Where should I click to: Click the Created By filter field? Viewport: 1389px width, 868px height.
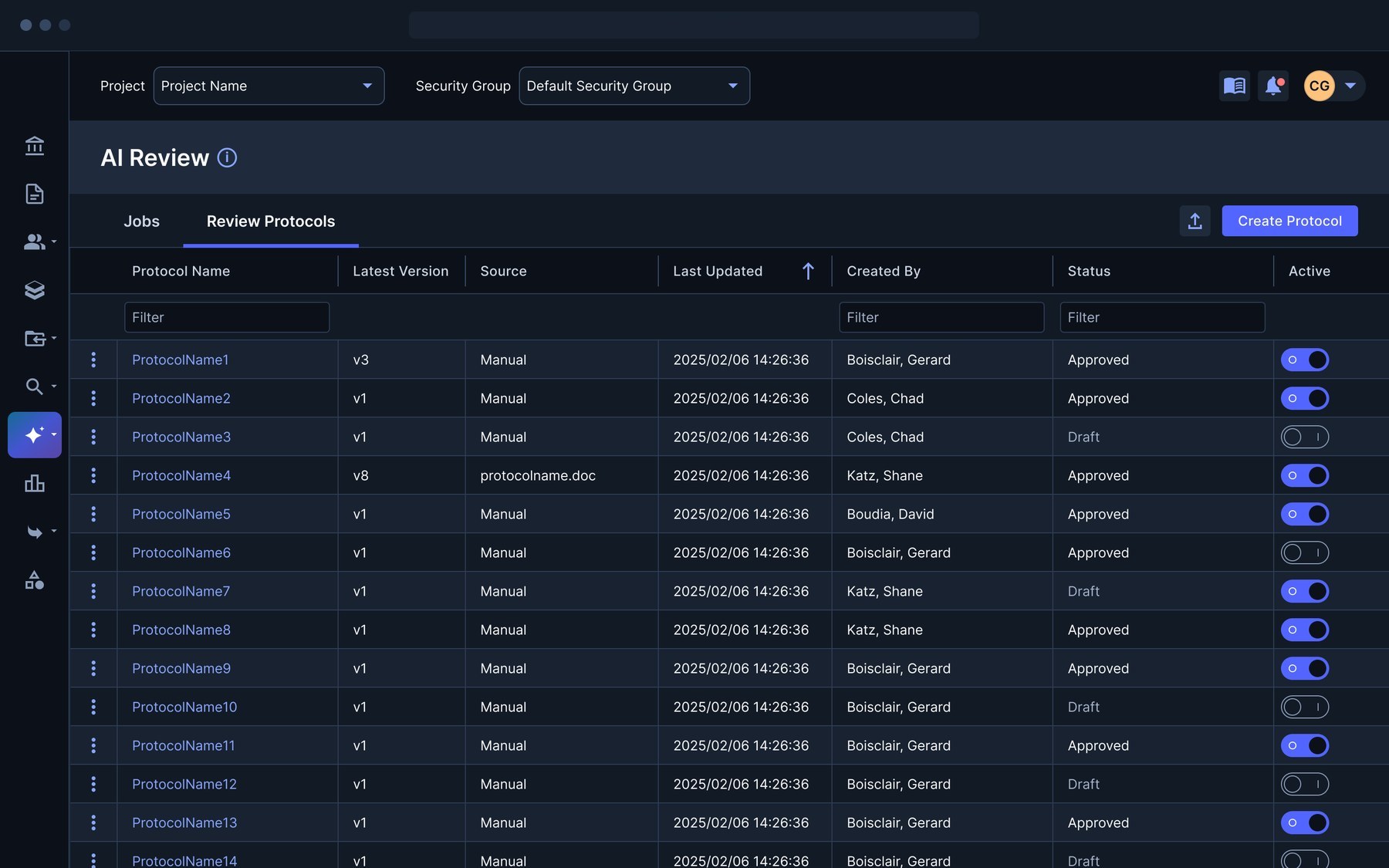941,317
